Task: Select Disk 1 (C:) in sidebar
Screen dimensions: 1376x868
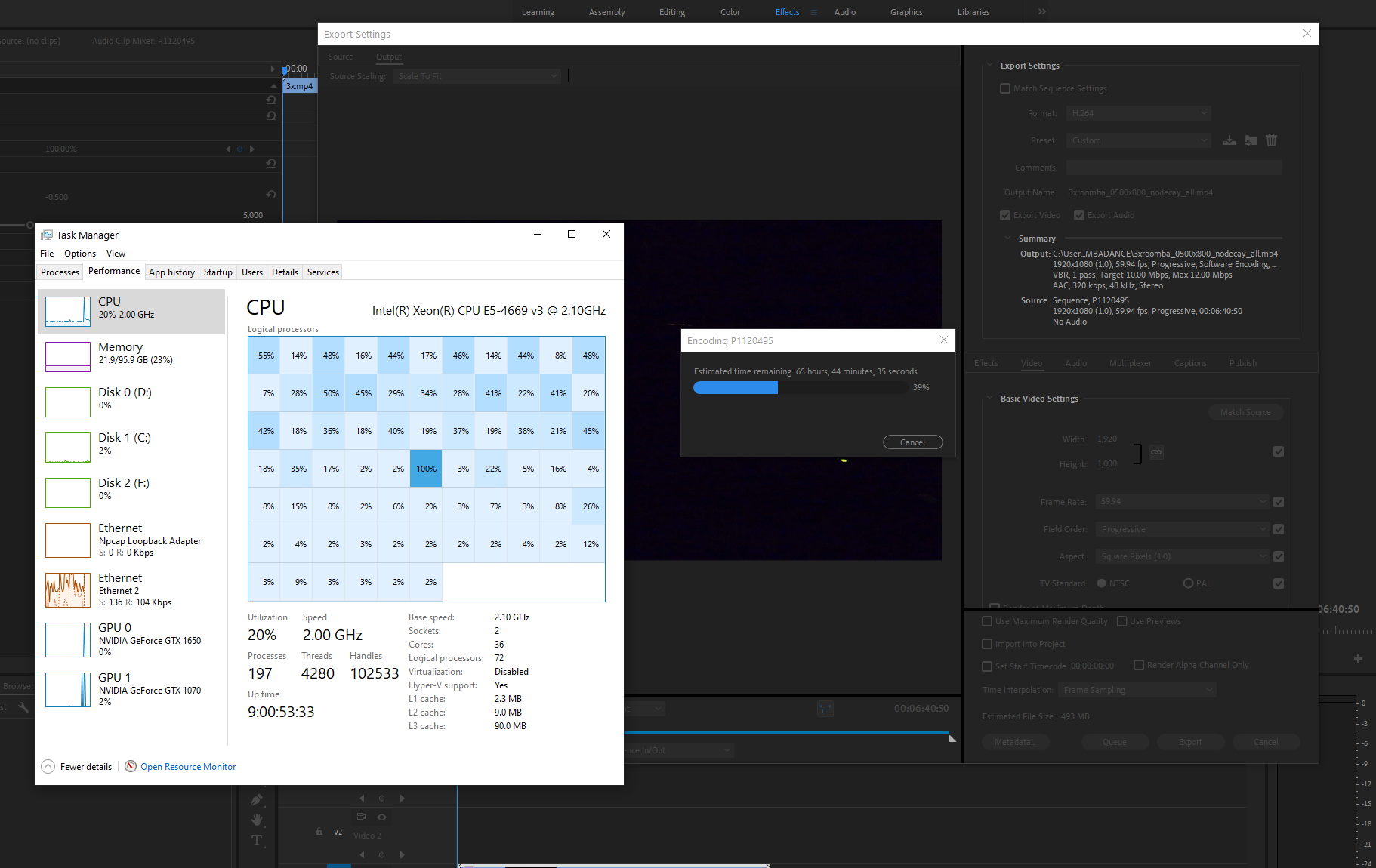Action: click(x=131, y=447)
